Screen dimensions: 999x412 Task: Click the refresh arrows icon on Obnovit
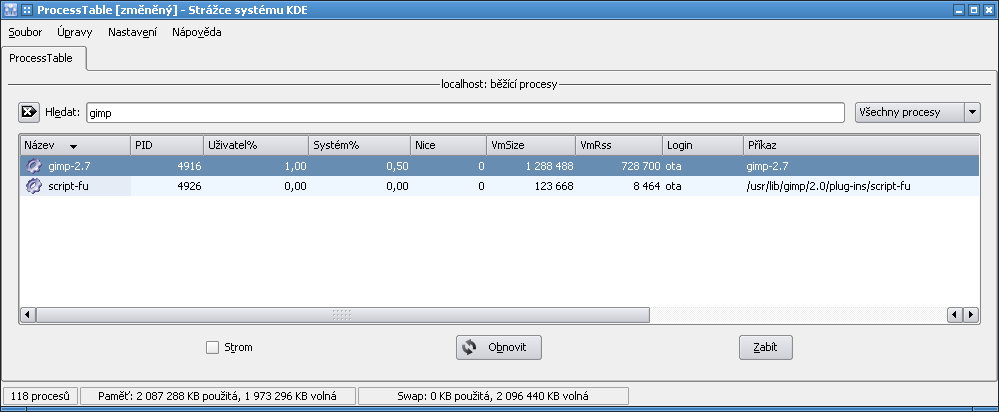470,348
